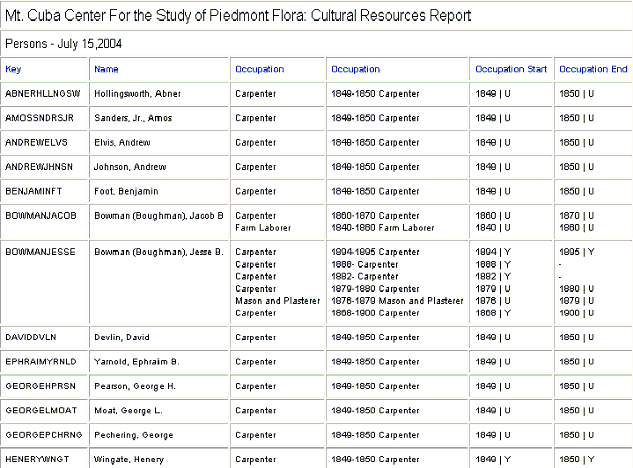633x468 pixels.
Task: Click 'Farm Laborer' in Jacob Bowman's occupation cell
Action: tap(263, 228)
